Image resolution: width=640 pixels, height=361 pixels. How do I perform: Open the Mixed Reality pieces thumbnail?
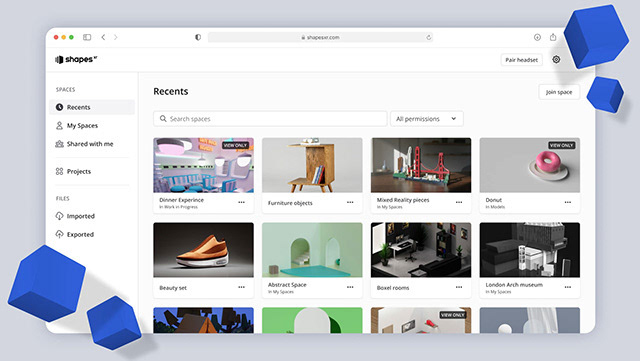[x=421, y=165]
